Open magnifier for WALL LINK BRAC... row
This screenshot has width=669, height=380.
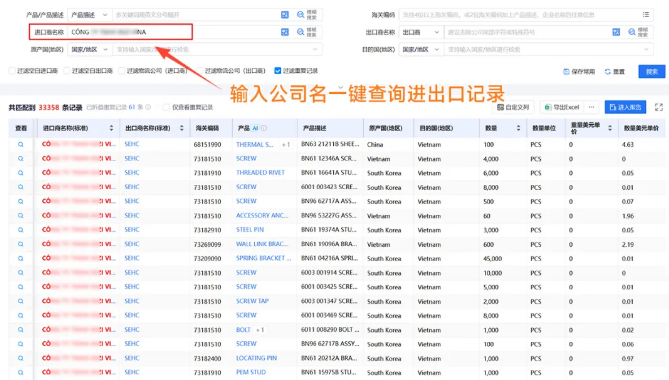[20, 244]
